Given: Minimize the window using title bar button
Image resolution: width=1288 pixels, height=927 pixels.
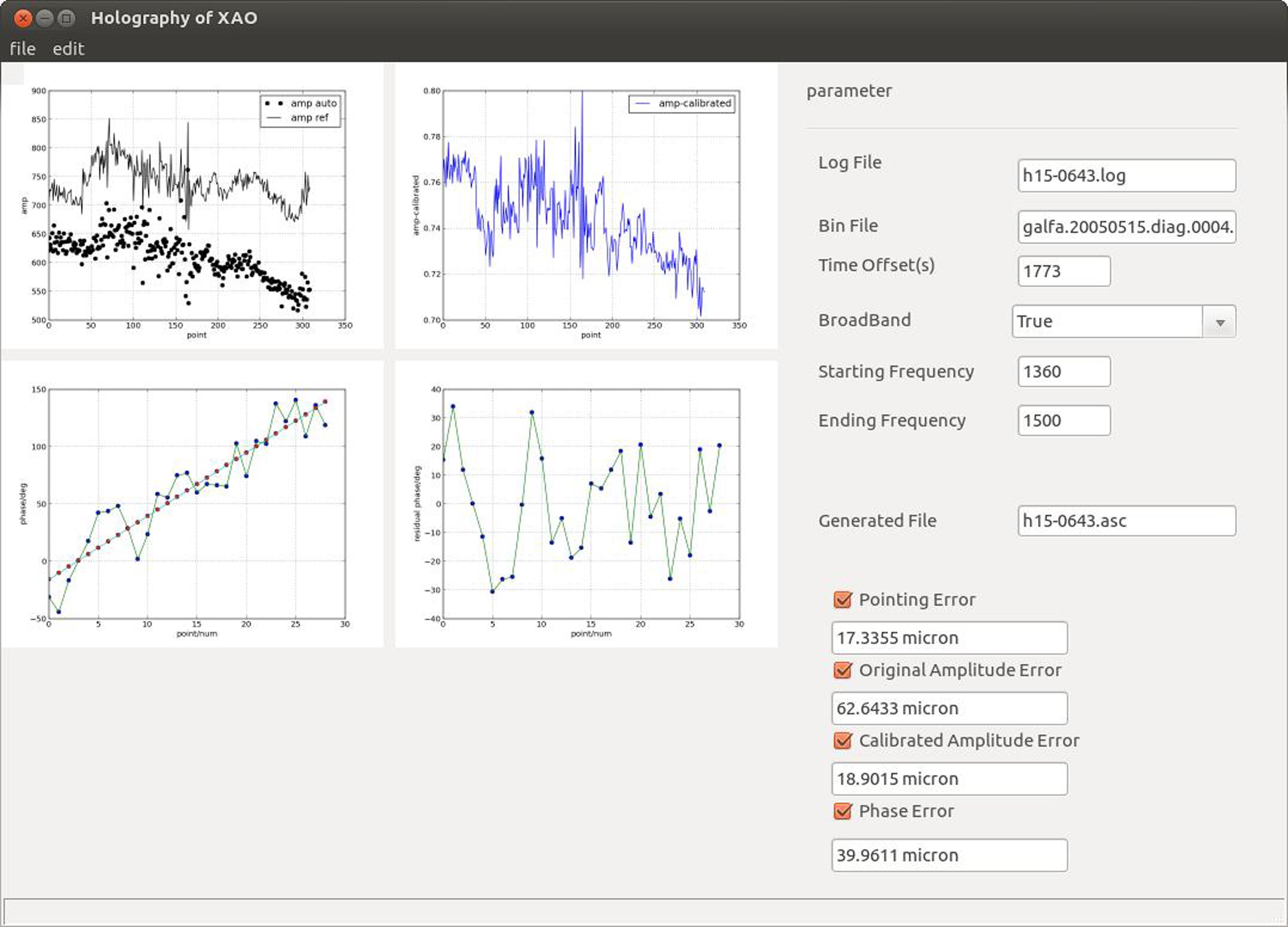Looking at the screenshot, I should tap(45, 19).
